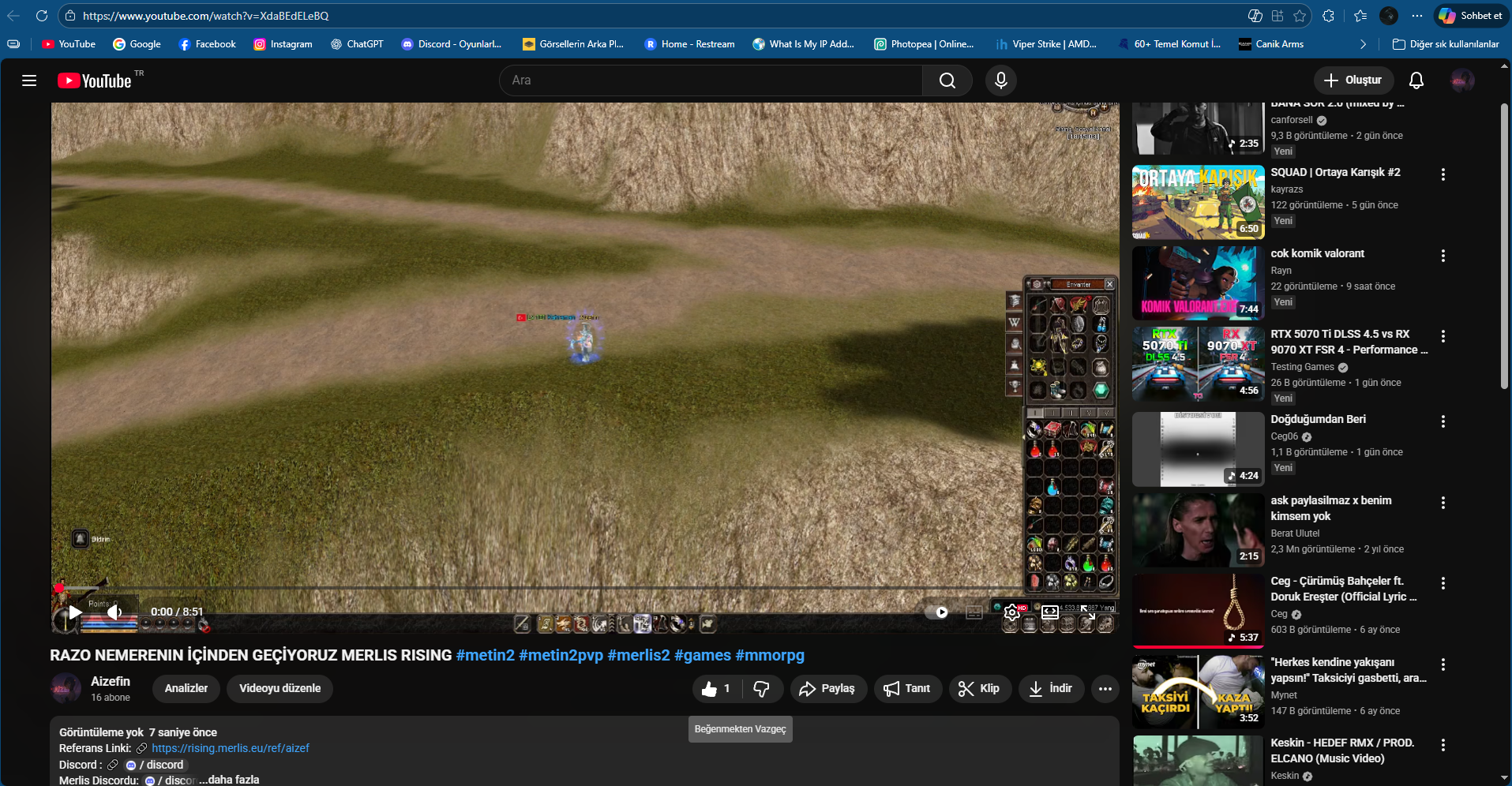Open options for RTX 5070 Ti video
Screen dimensions: 1512x786
tap(1443, 336)
